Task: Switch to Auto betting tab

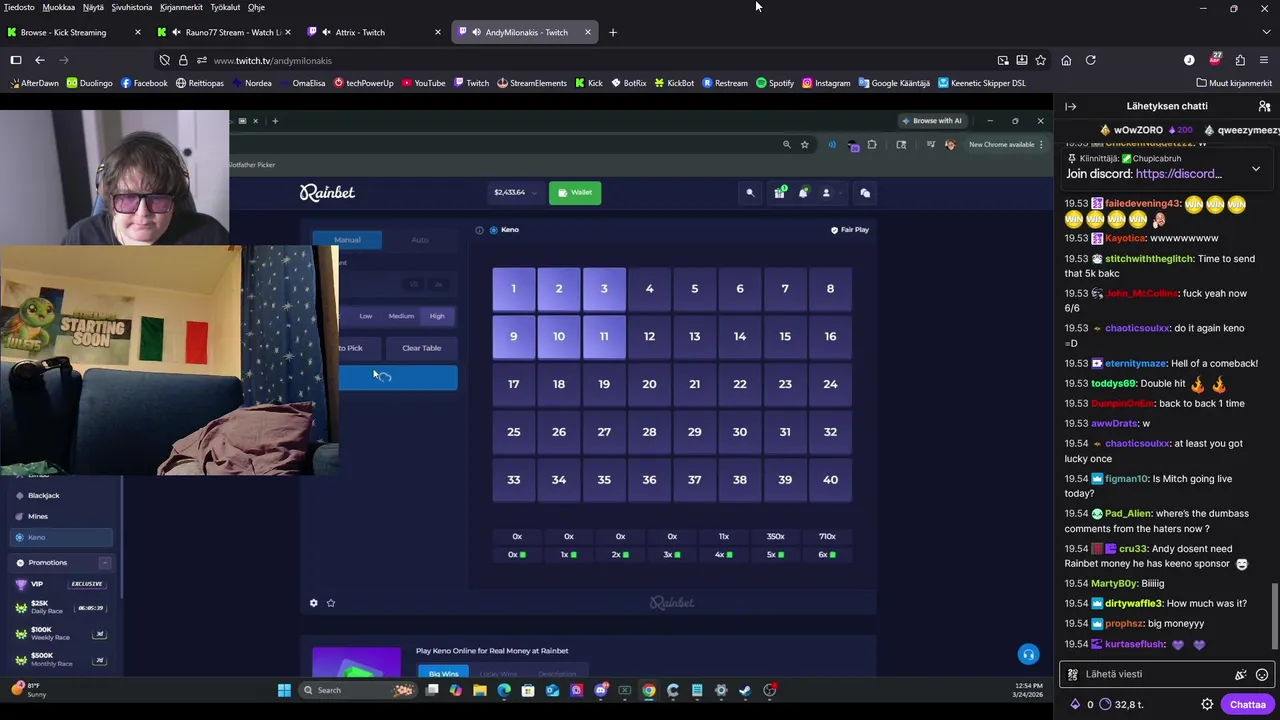Action: click(x=420, y=240)
